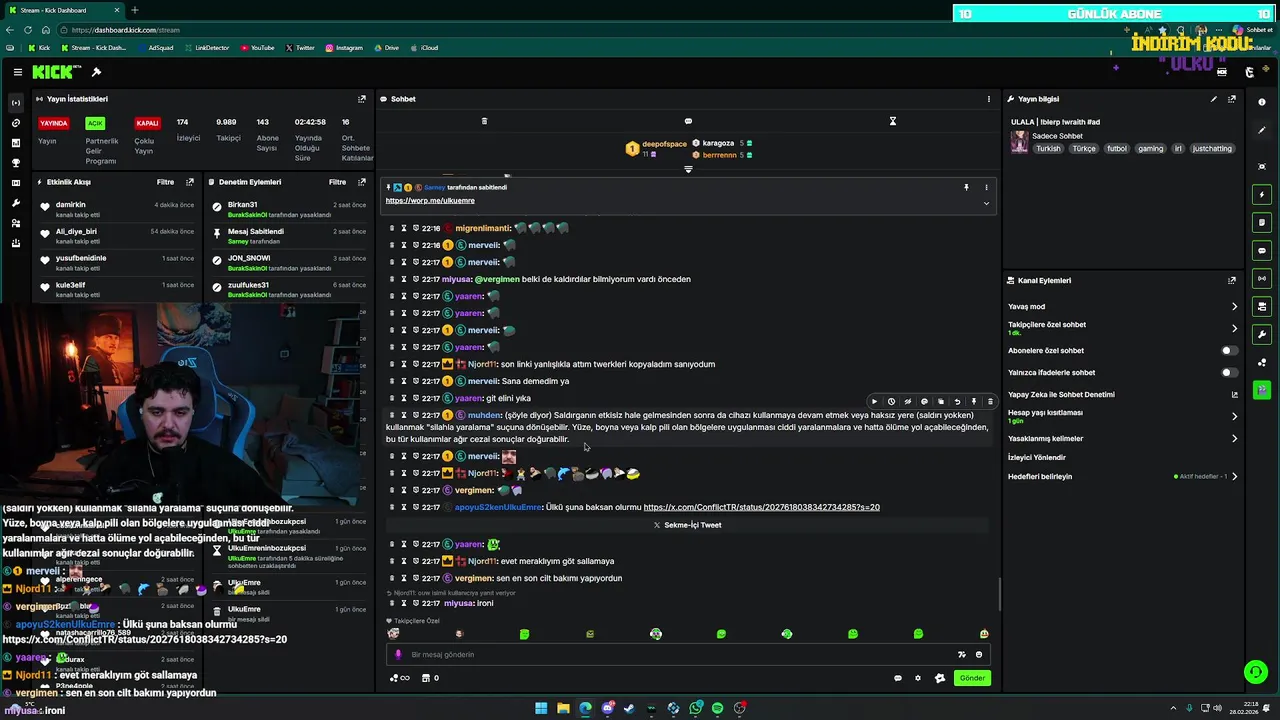Viewport: 1280px width, 720px height.
Task: Open Sohbet panel three-dot options
Action: pos(989,99)
